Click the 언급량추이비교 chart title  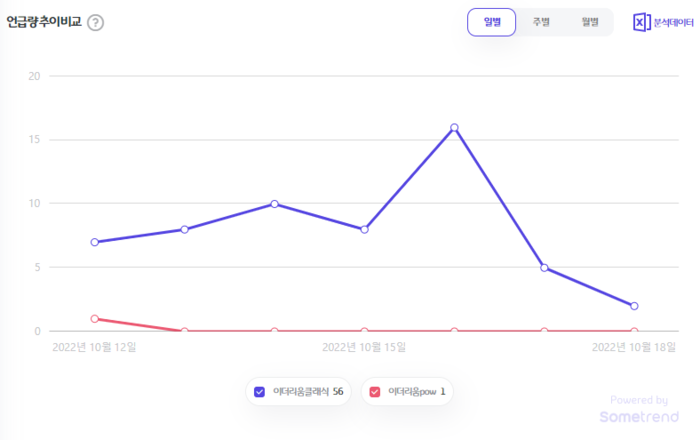(44, 21)
